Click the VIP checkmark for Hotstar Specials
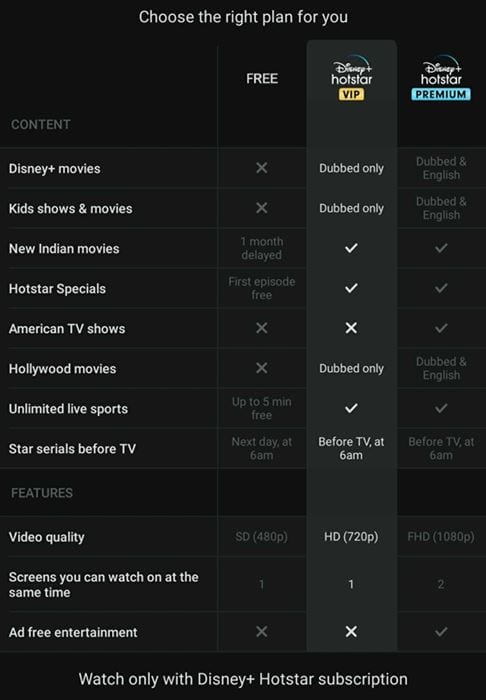The height and width of the screenshot is (700, 486). [x=351, y=288]
